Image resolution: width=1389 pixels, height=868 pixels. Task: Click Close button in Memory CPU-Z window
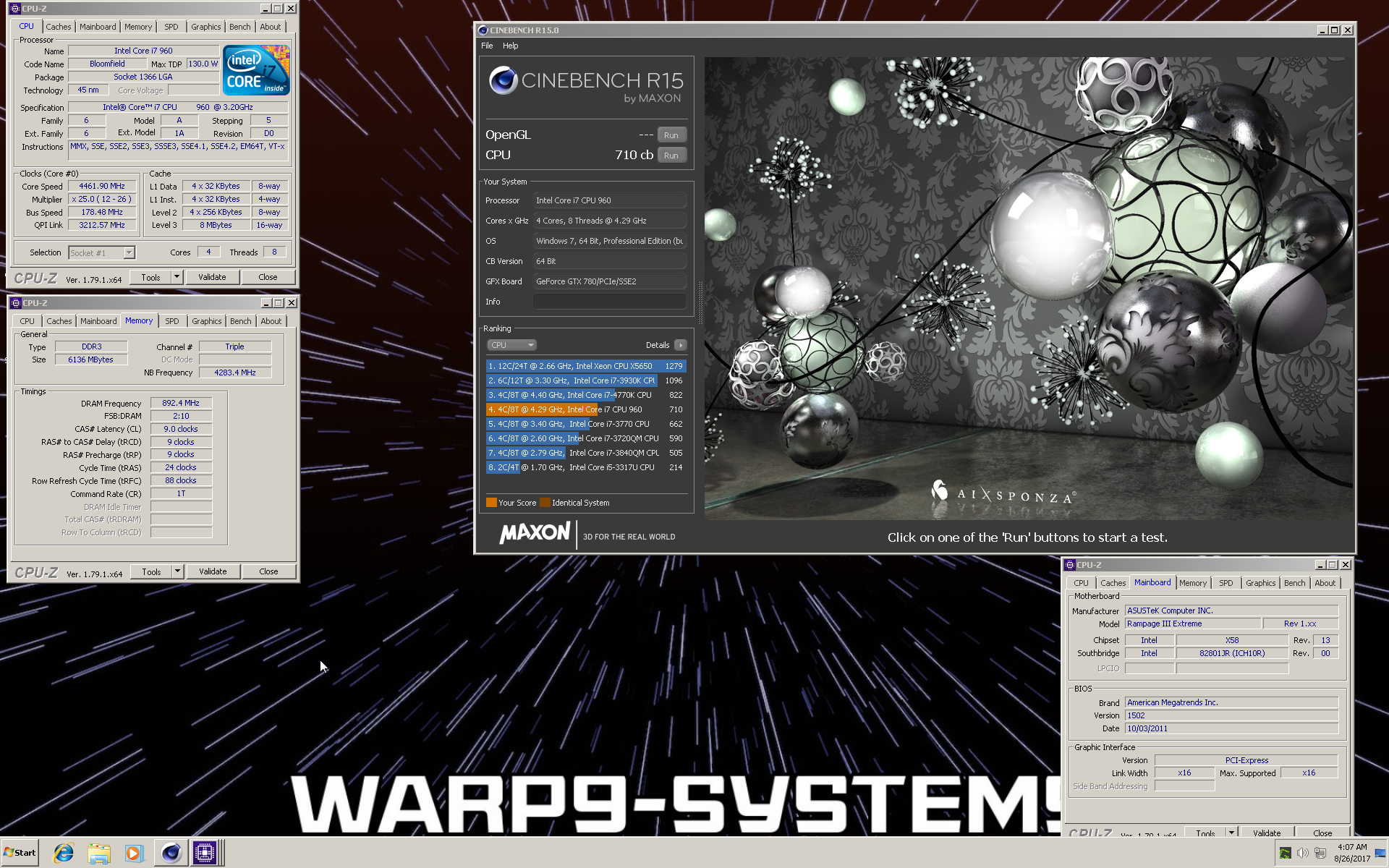tap(268, 571)
